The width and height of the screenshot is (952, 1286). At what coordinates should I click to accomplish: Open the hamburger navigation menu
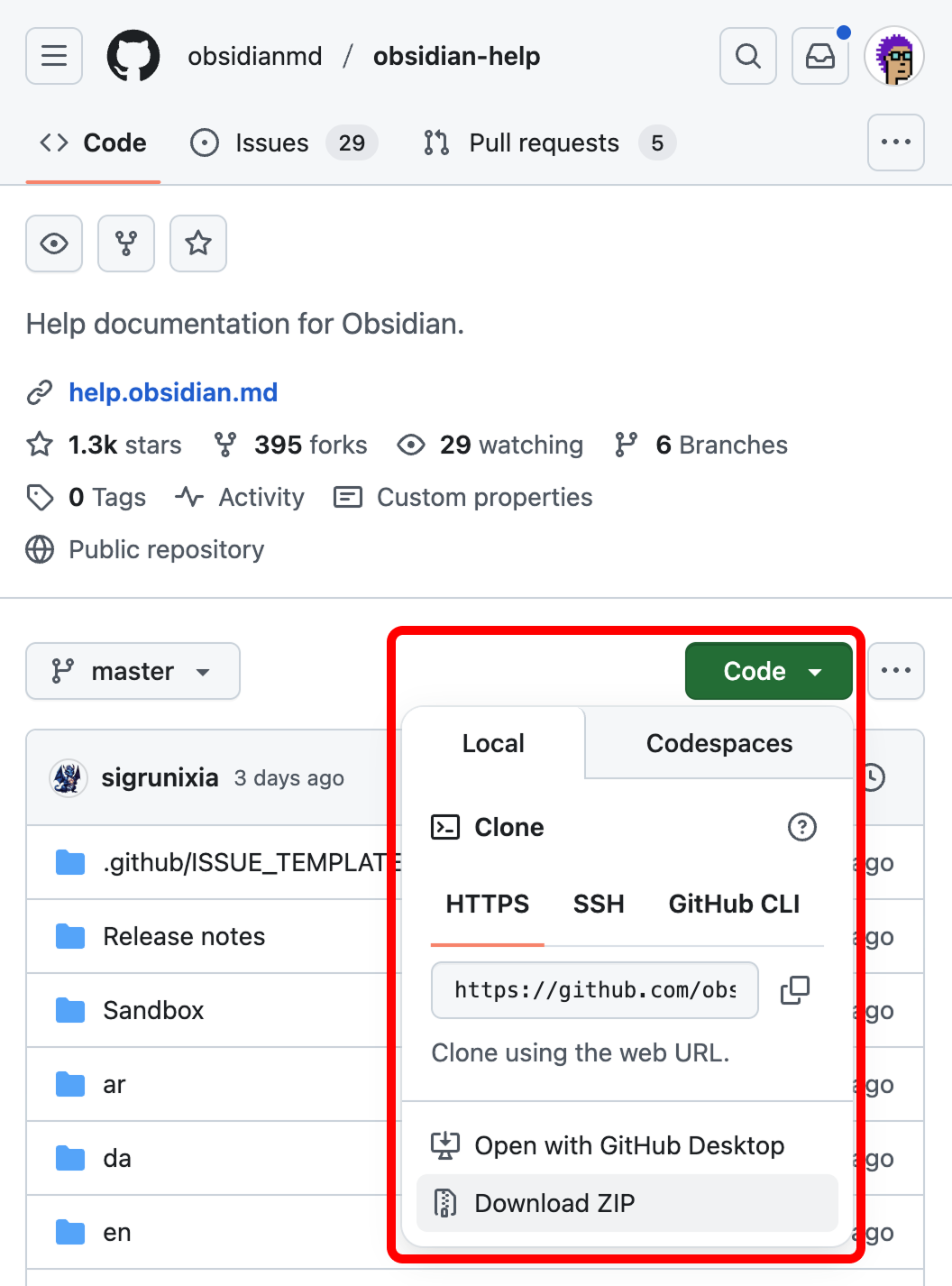click(x=53, y=56)
